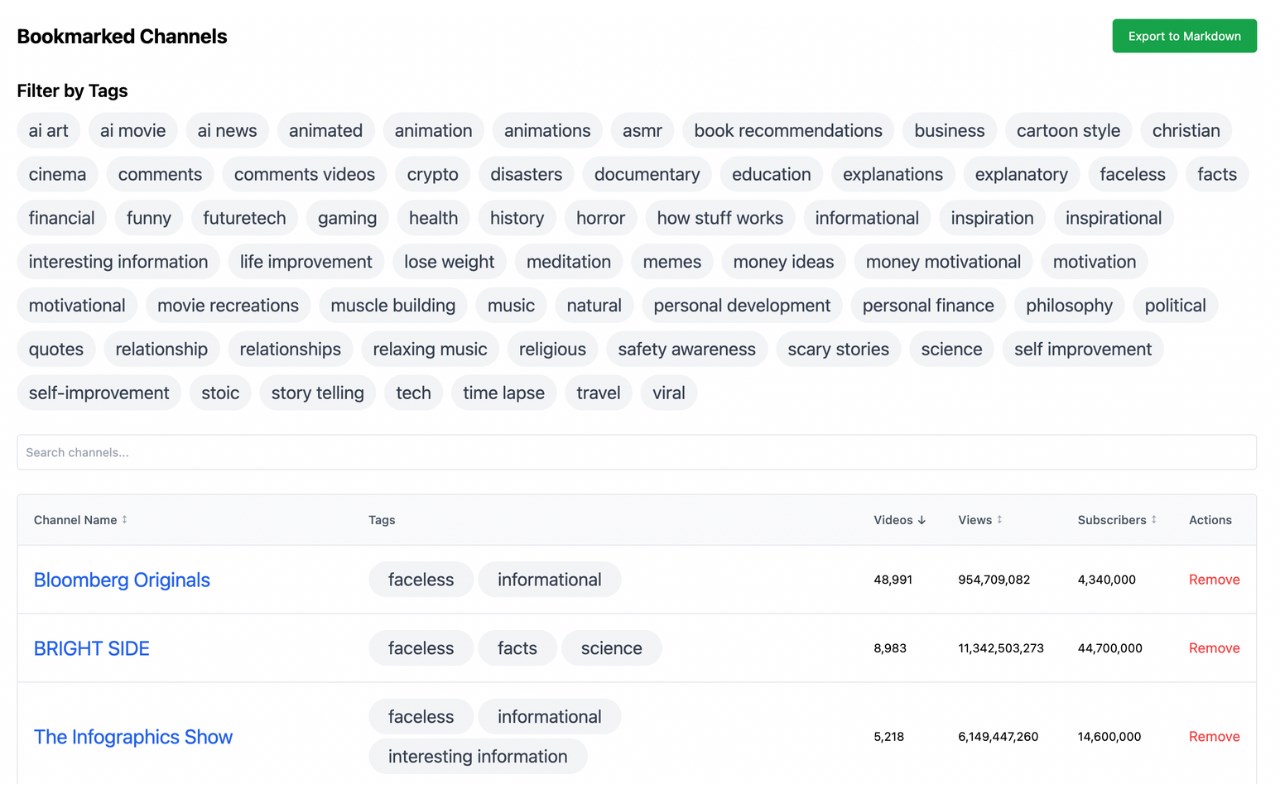Image resolution: width=1280 pixels, height=800 pixels.
Task: Choose the 'facts' chip in tag filters
Action: (x=1217, y=174)
